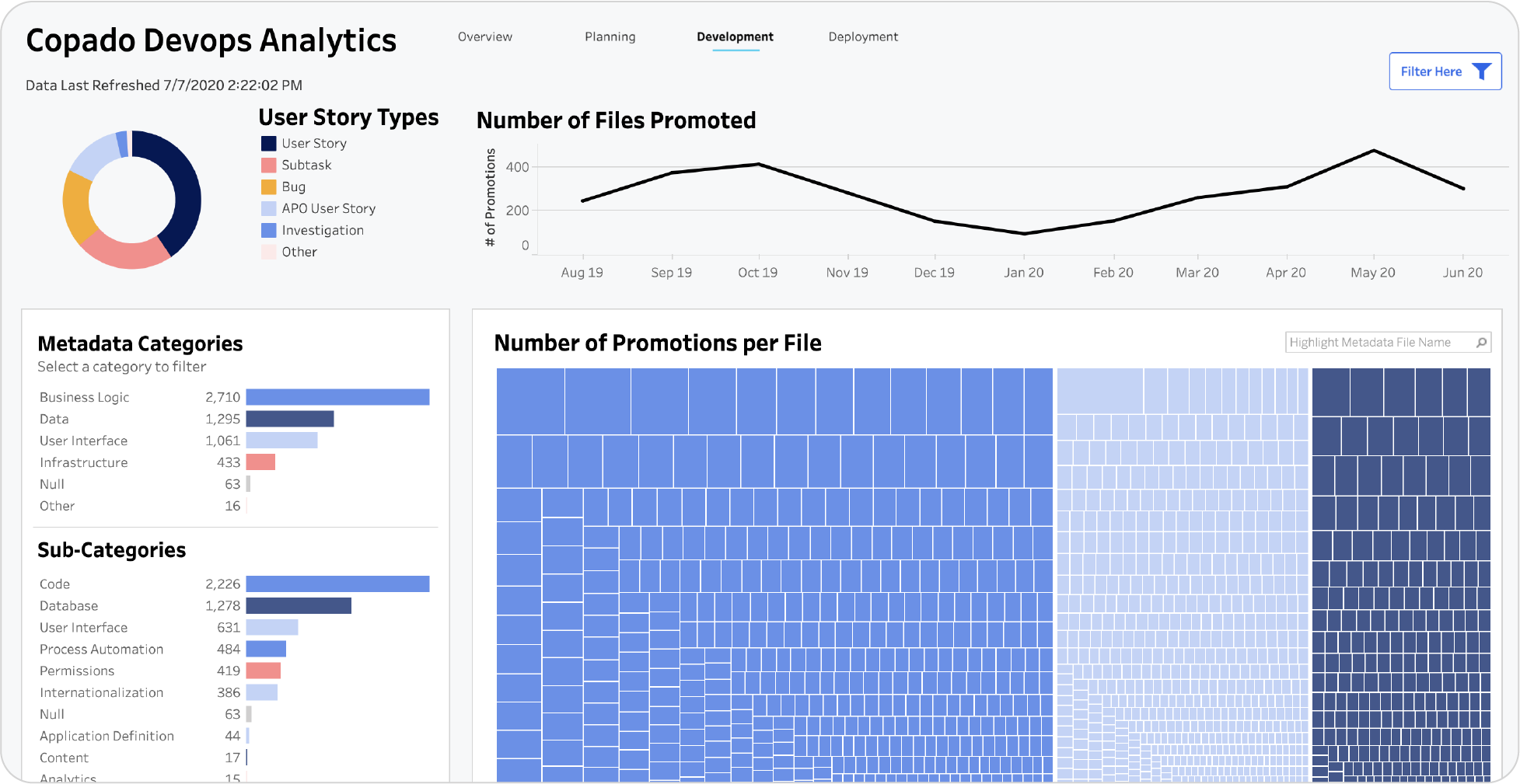Click the Investigation legend color swatch
Screen dimensions: 1520x784
(x=269, y=231)
